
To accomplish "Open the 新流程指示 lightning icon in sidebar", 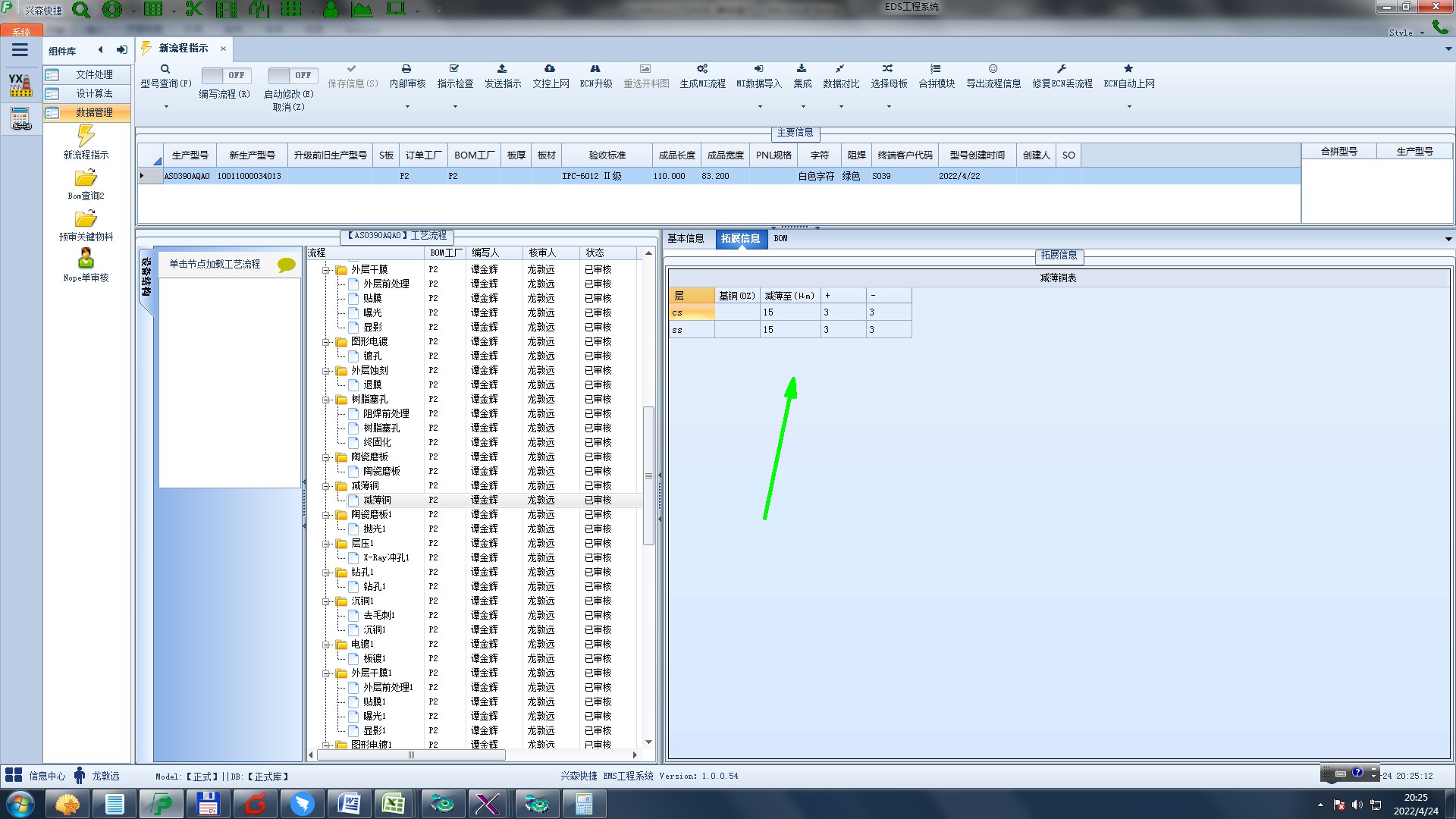I will (86, 136).
